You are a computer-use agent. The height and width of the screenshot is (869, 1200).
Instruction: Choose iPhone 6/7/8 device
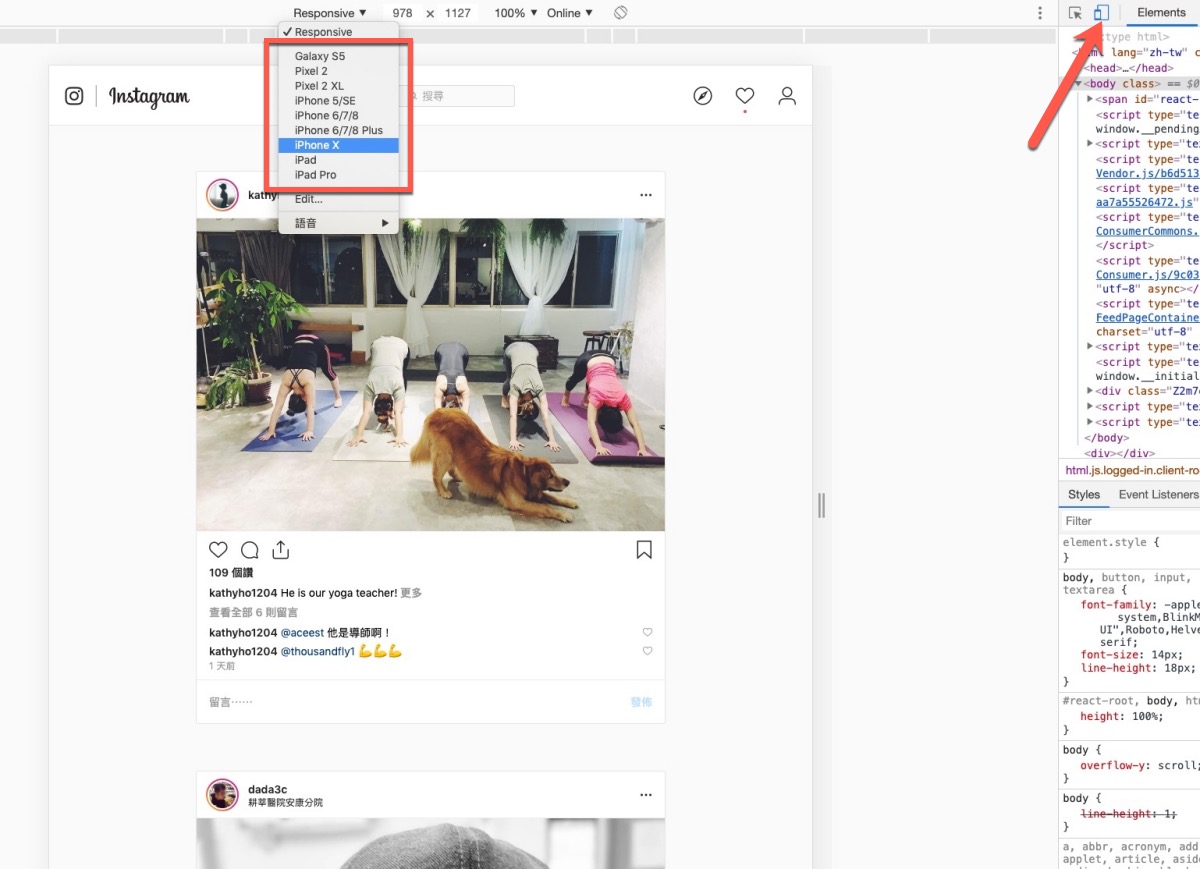pos(338,116)
